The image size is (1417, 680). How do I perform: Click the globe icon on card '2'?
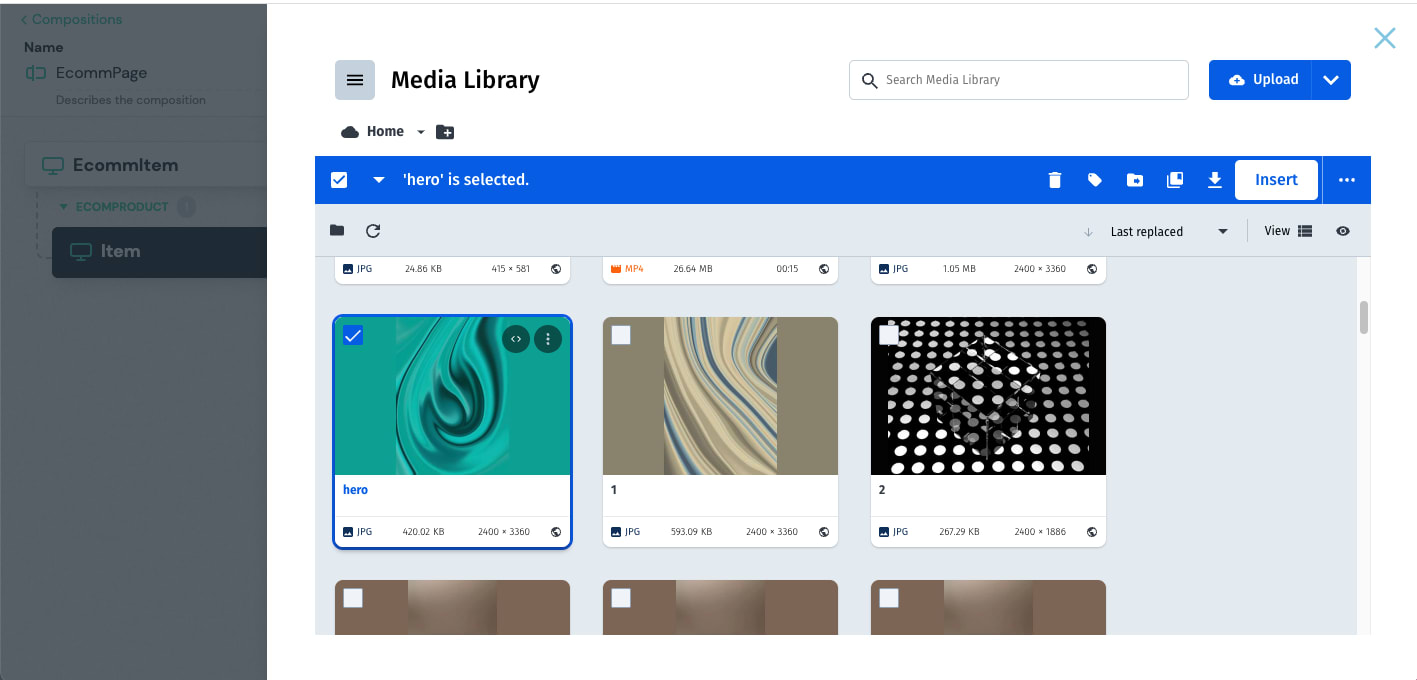tap(1092, 532)
